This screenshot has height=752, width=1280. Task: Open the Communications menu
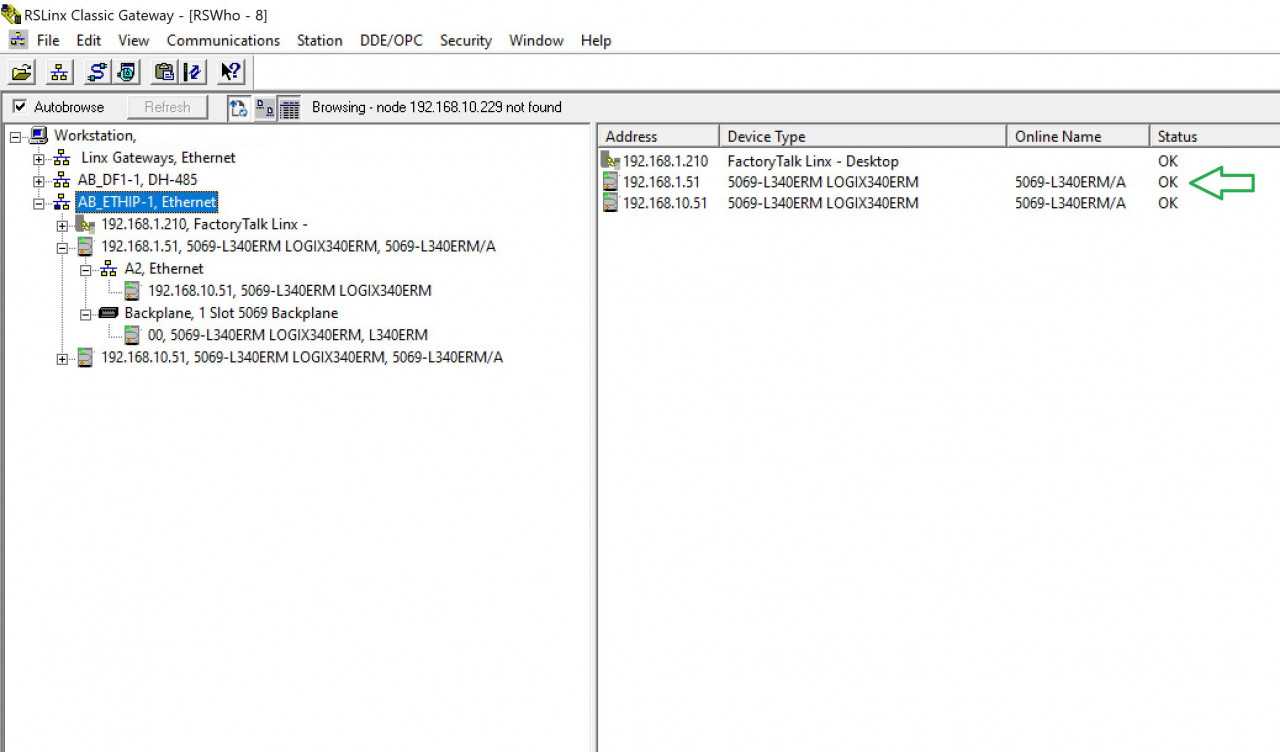[223, 40]
